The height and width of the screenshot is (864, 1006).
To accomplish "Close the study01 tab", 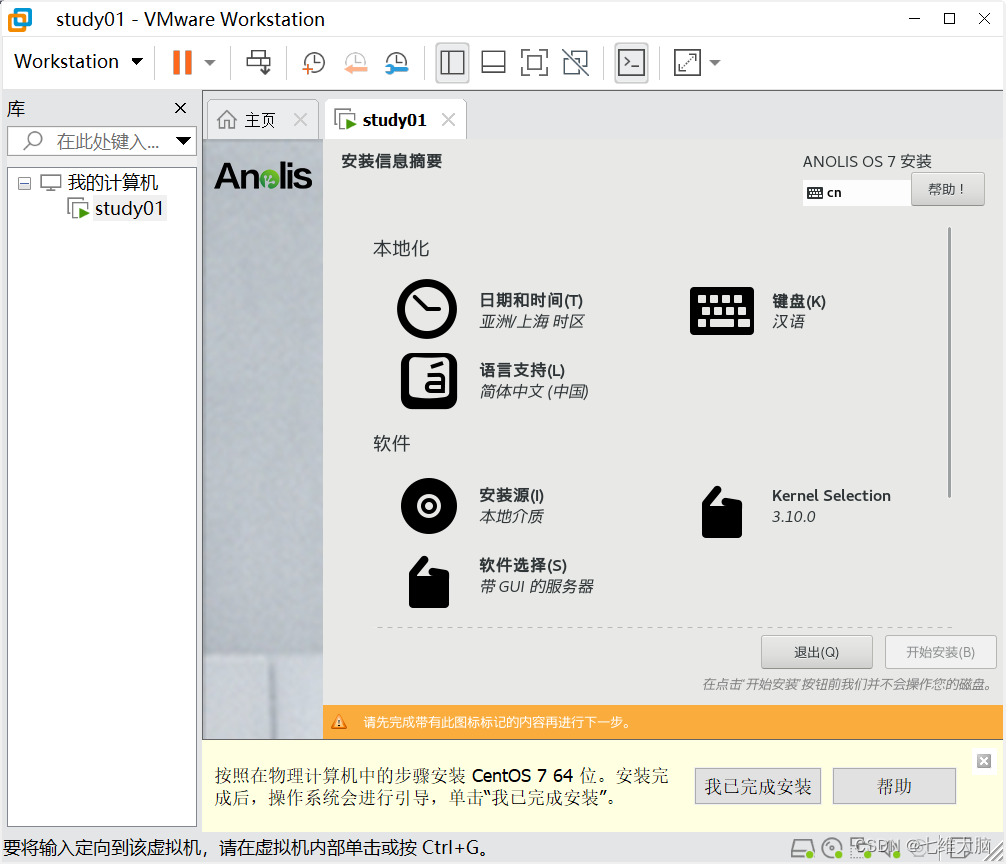I will click(448, 119).
